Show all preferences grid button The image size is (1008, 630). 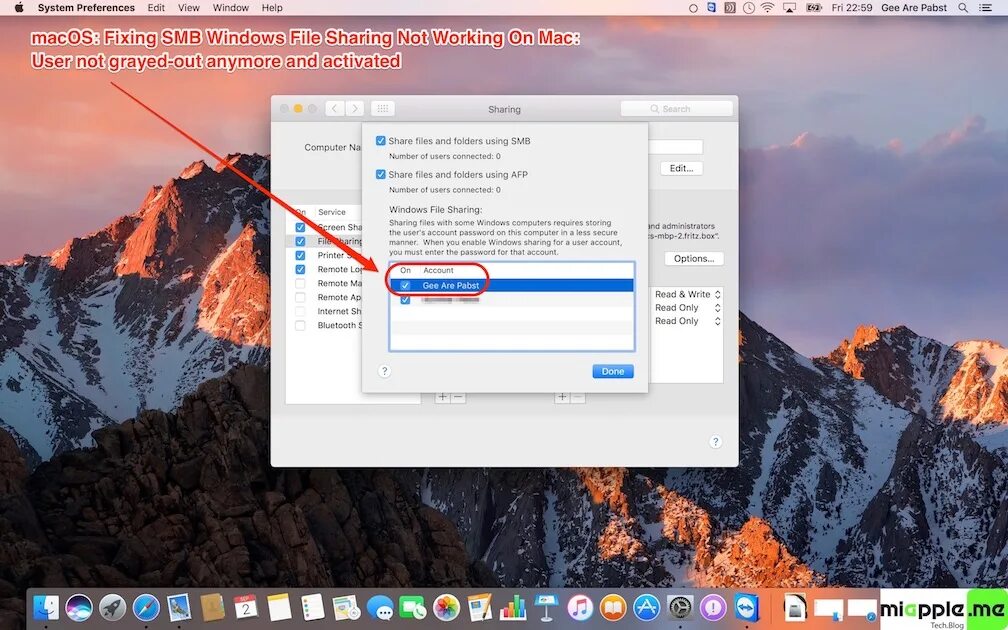[x=382, y=109]
